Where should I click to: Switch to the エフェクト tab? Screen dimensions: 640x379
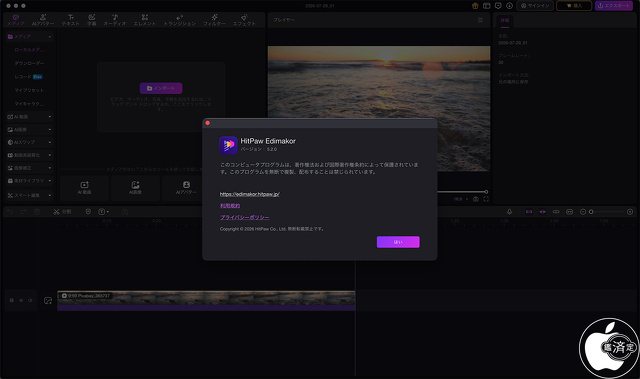[x=244, y=20]
